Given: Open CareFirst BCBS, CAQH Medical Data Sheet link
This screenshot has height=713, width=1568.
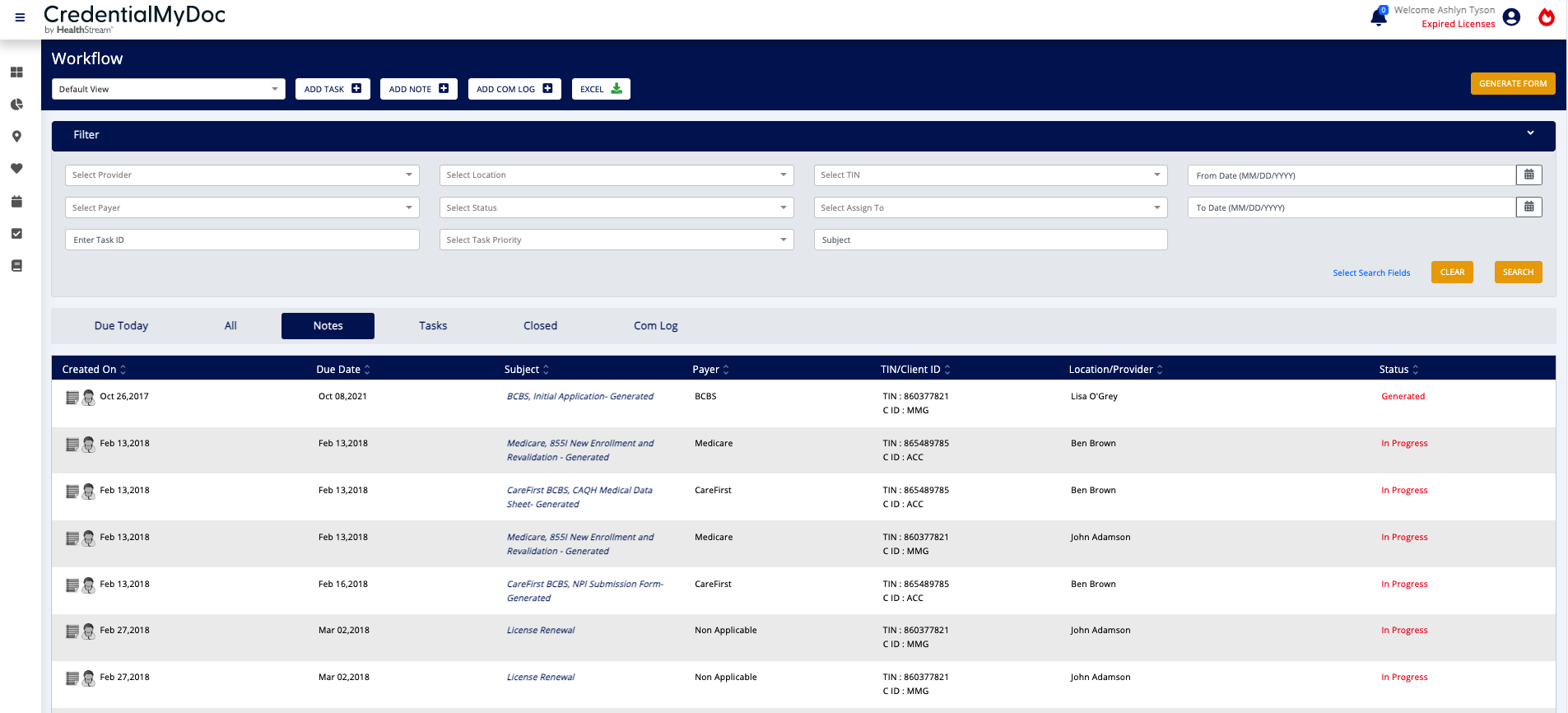Looking at the screenshot, I should pos(579,496).
